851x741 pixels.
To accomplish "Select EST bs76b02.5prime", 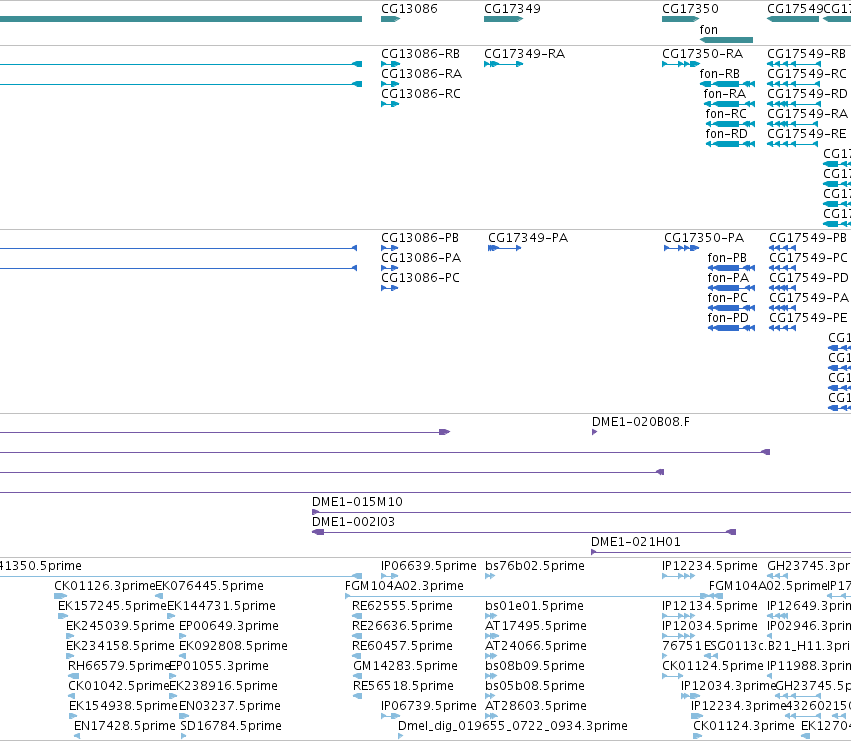I will pos(535,566).
